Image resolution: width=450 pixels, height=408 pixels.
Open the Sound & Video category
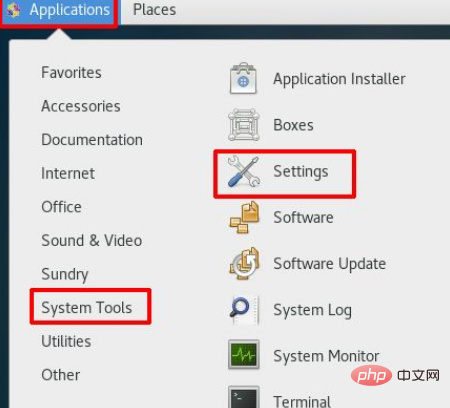(92, 241)
